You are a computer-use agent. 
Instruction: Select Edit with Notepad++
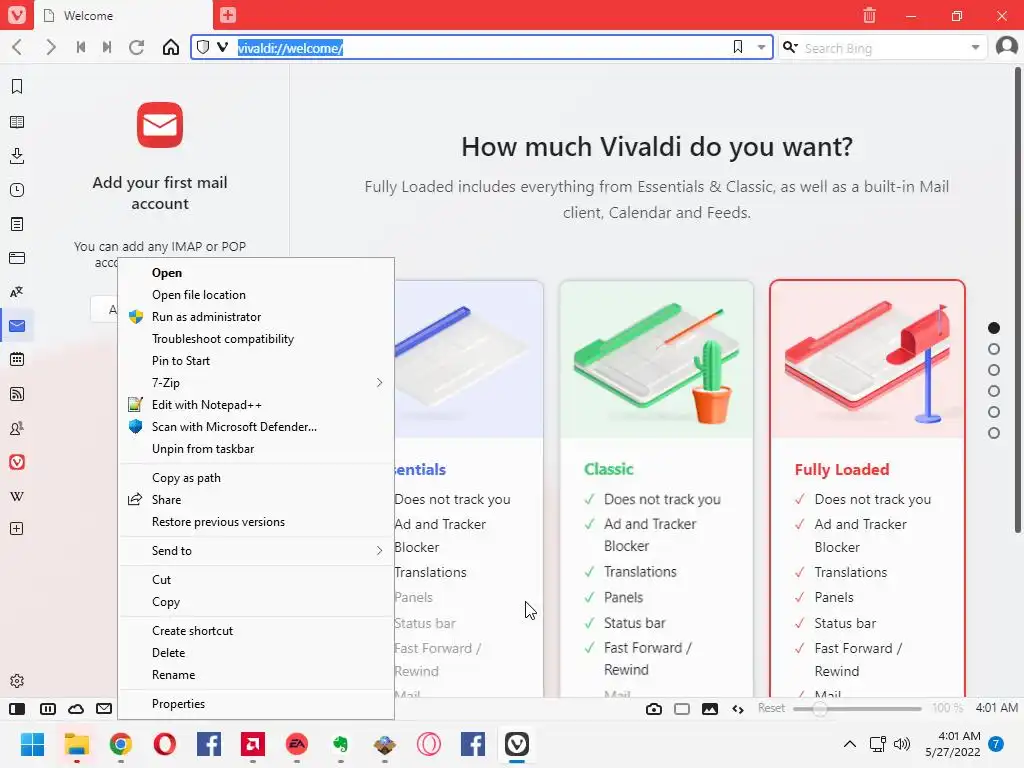(x=256, y=405)
